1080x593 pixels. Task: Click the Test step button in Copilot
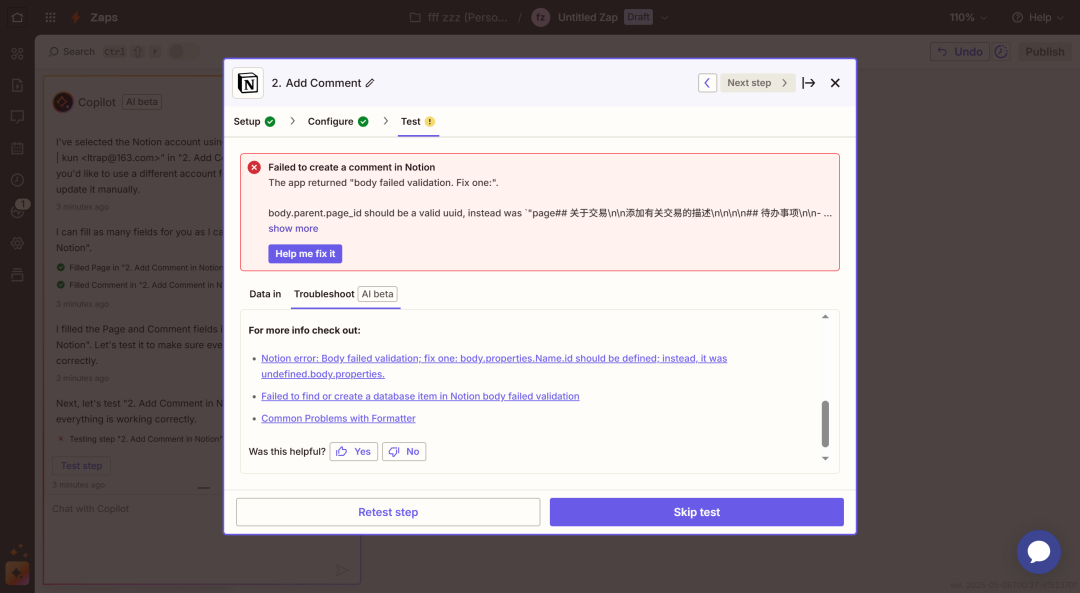[x=81, y=466]
